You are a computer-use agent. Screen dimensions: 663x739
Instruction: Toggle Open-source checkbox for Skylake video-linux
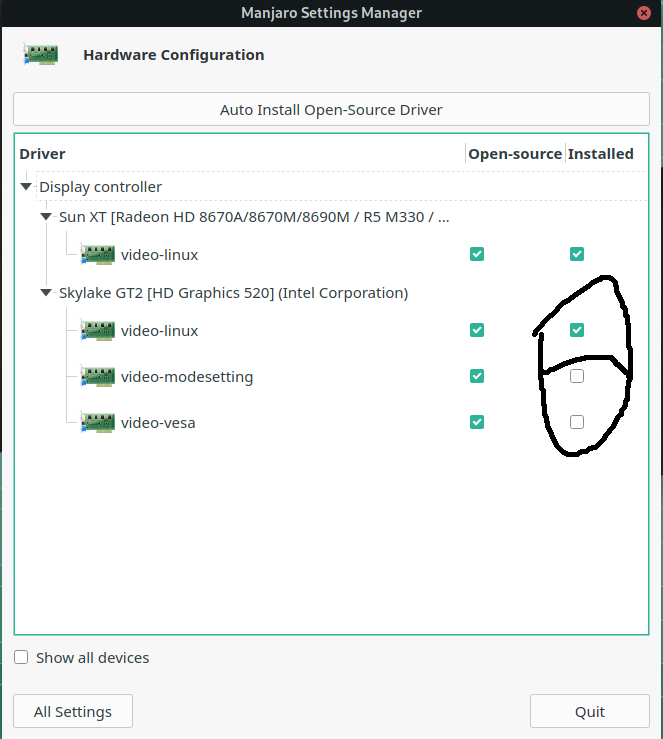[x=477, y=330]
